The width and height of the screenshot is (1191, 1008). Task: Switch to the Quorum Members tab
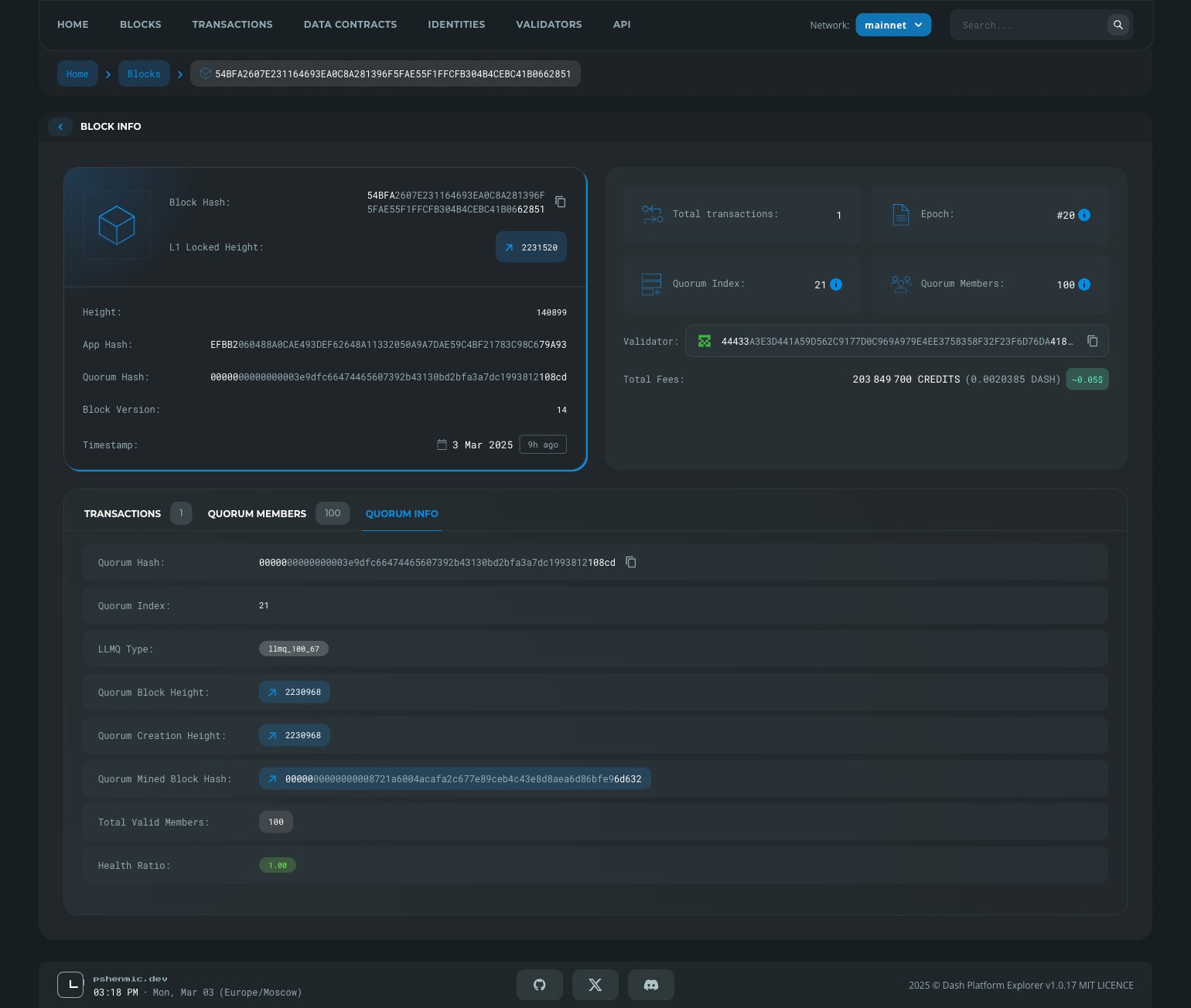257,513
